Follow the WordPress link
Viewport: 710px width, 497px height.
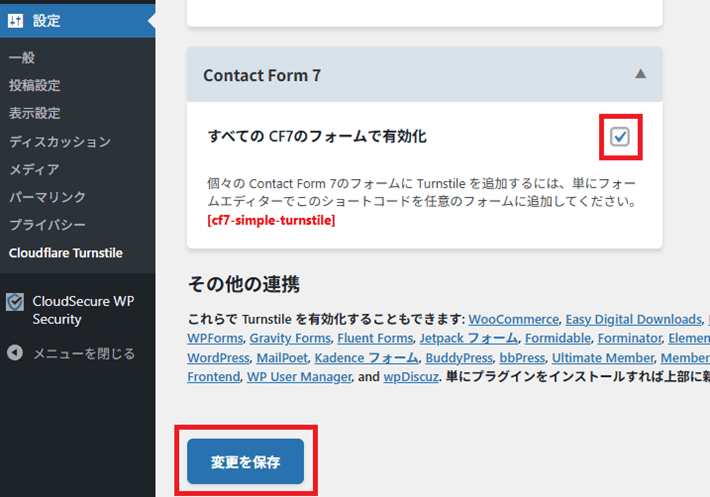(x=219, y=358)
